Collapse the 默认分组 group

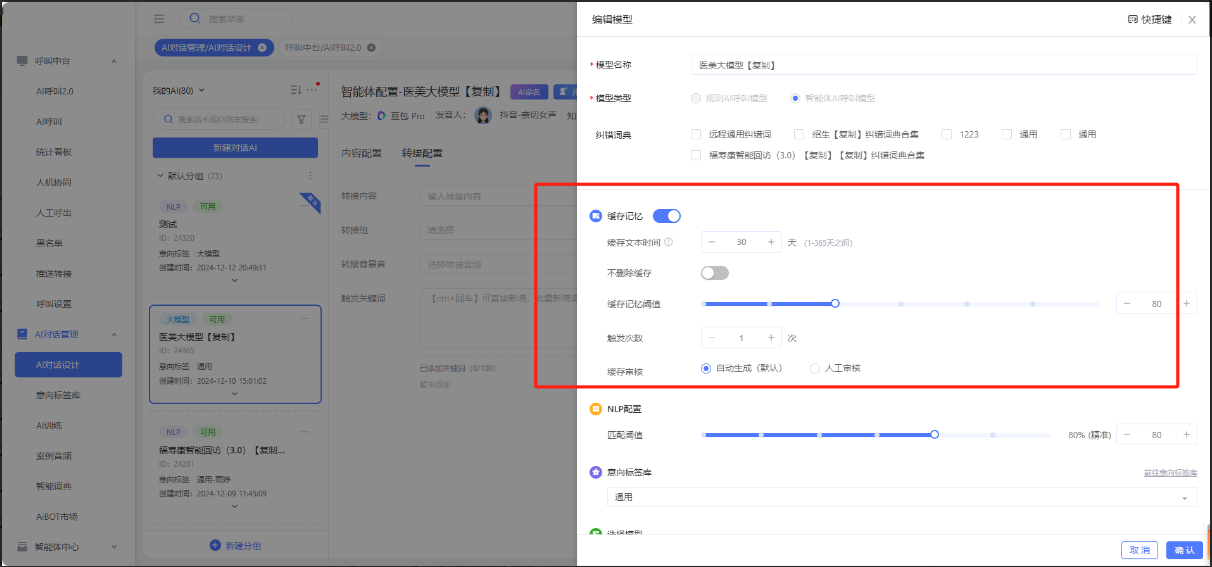(160, 176)
